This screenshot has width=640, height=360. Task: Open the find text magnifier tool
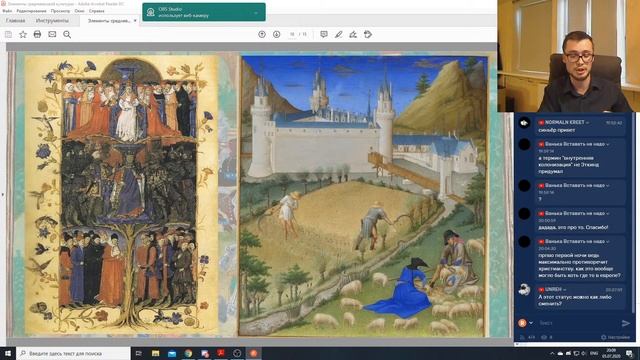tap(67, 35)
